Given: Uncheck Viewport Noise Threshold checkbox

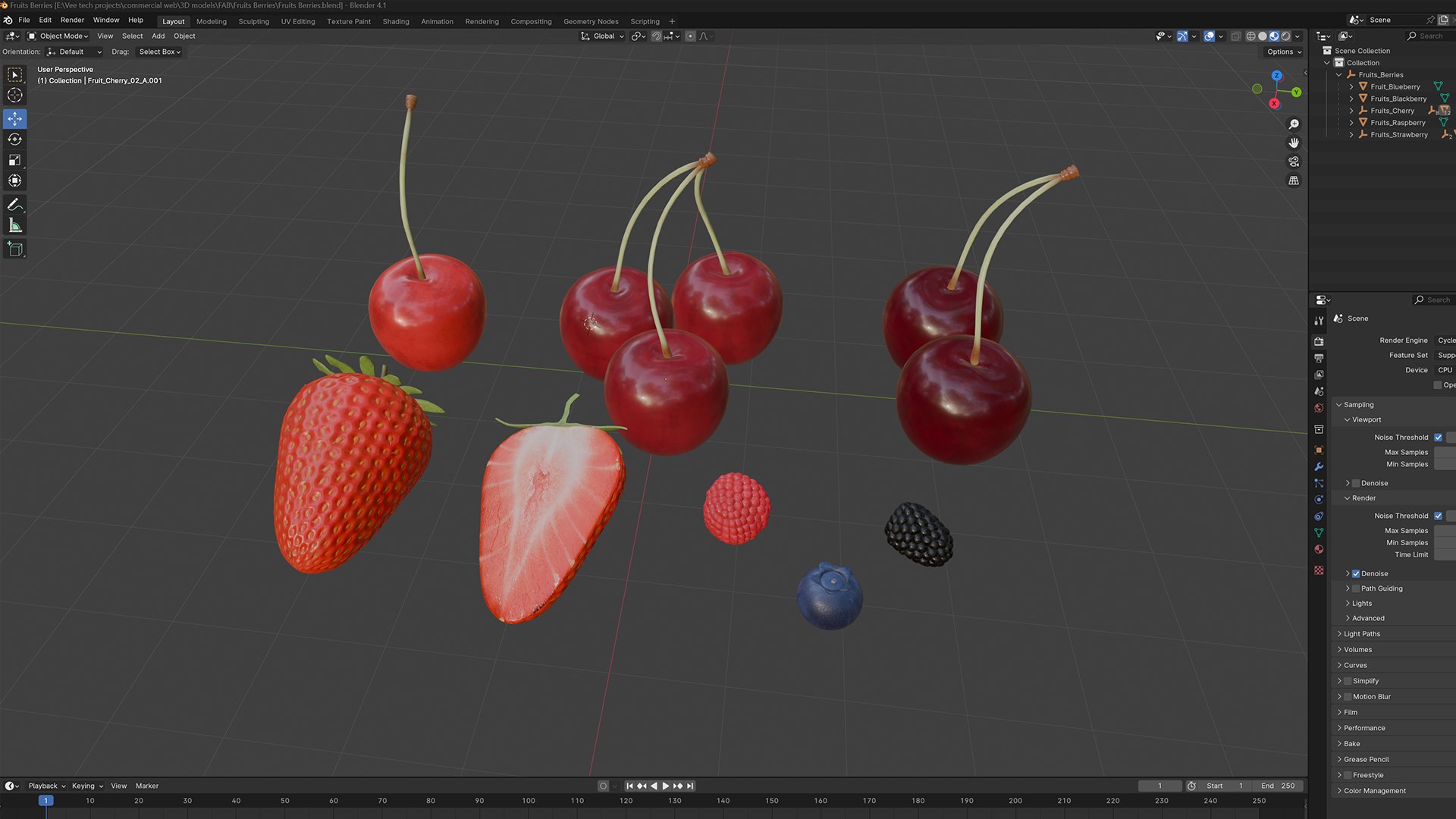Looking at the screenshot, I should tap(1438, 438).
